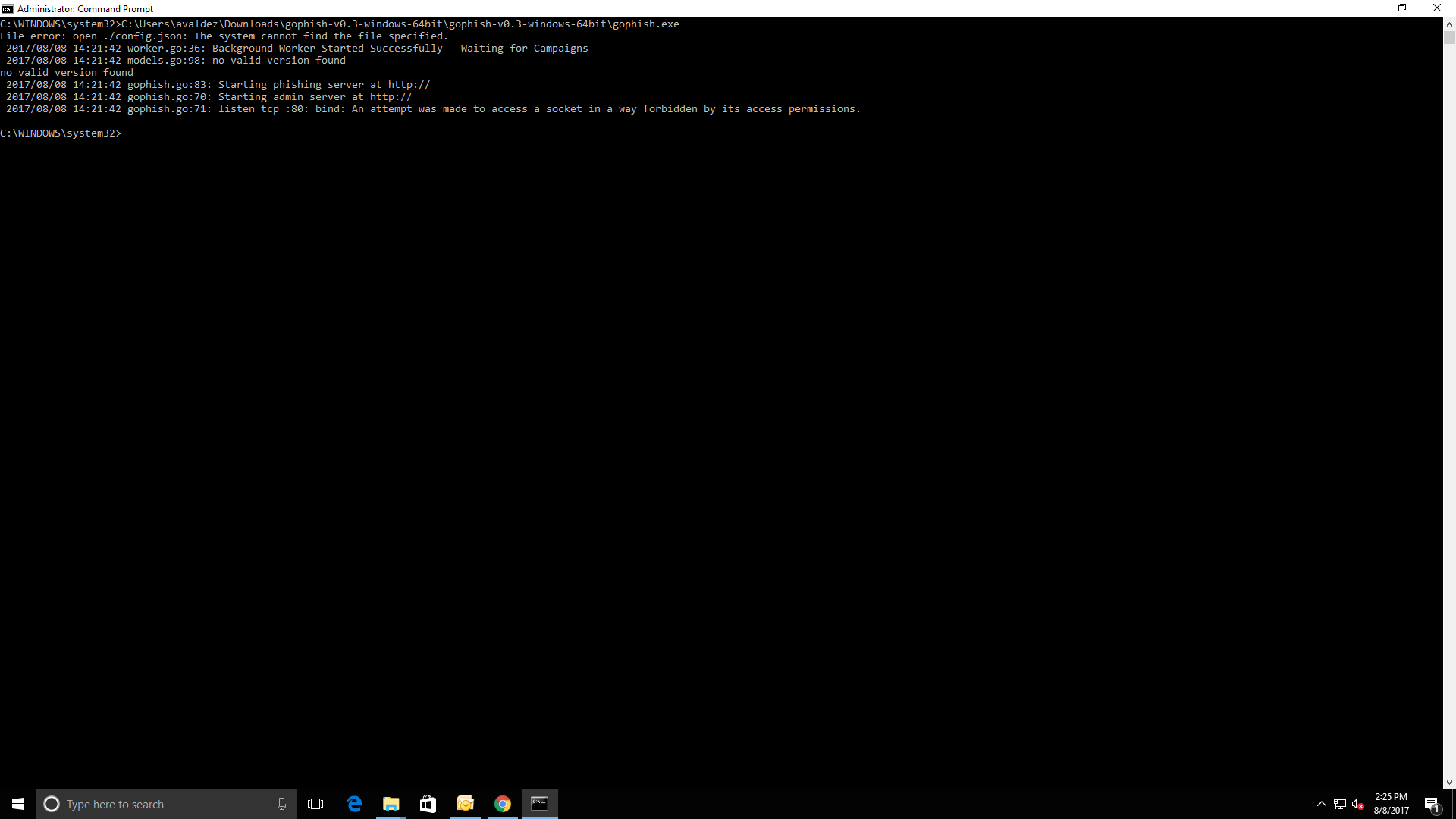Open the Action Center notifications
This screenshot has height=819, width=1456.
tap(1432, 804)
